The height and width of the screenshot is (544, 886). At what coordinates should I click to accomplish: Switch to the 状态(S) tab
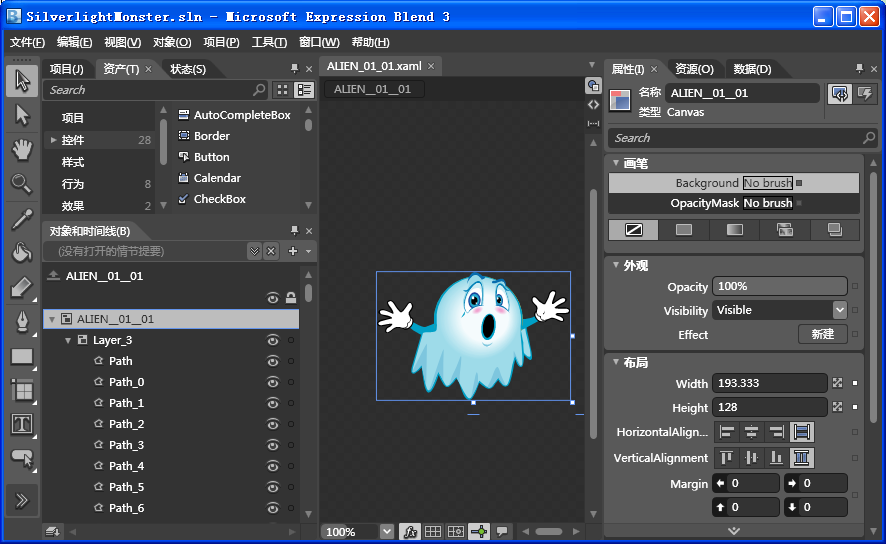coord(188,69)
